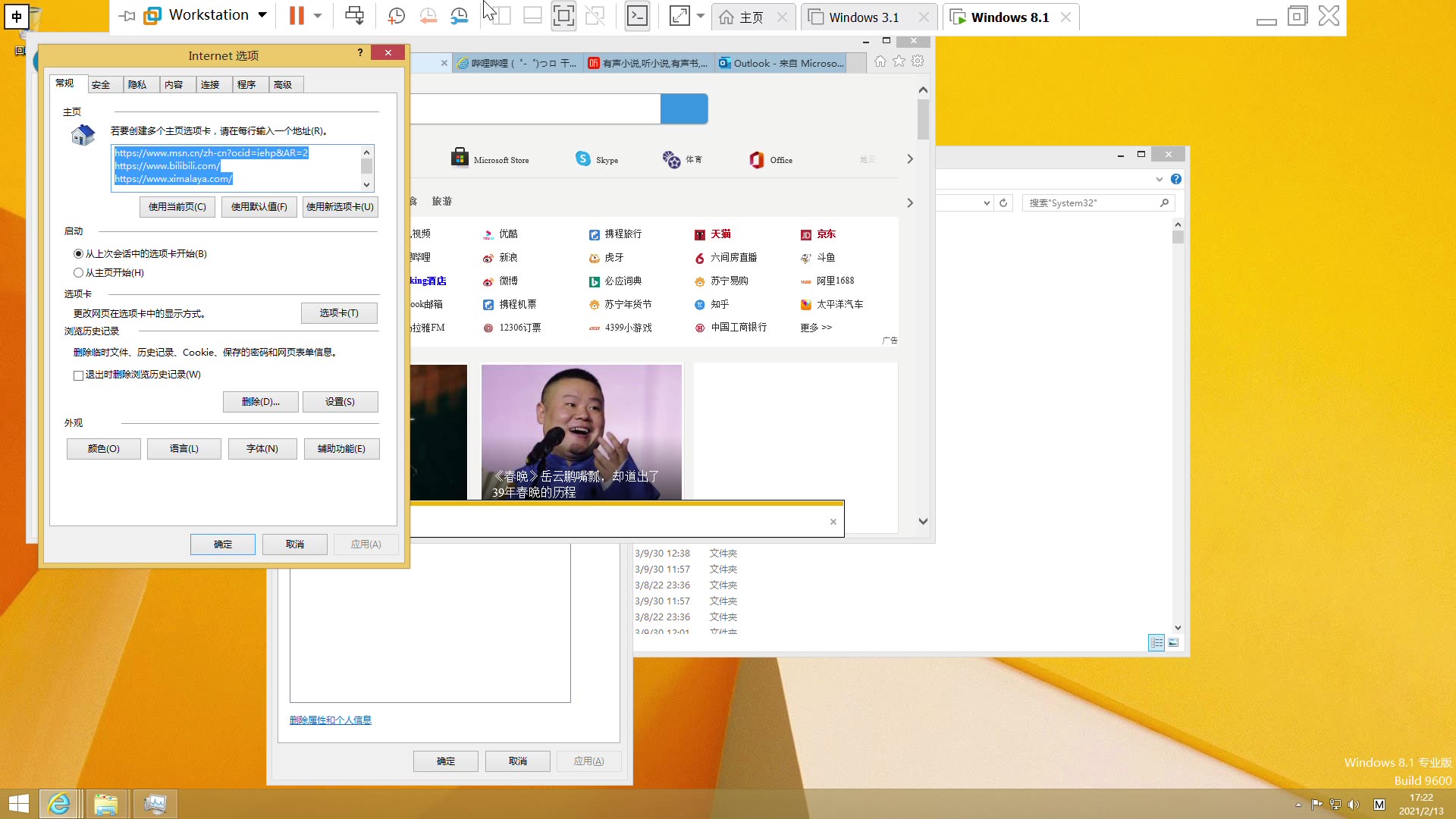
Task: Click the Skype icon on MSN page
Action: [582, 158]
